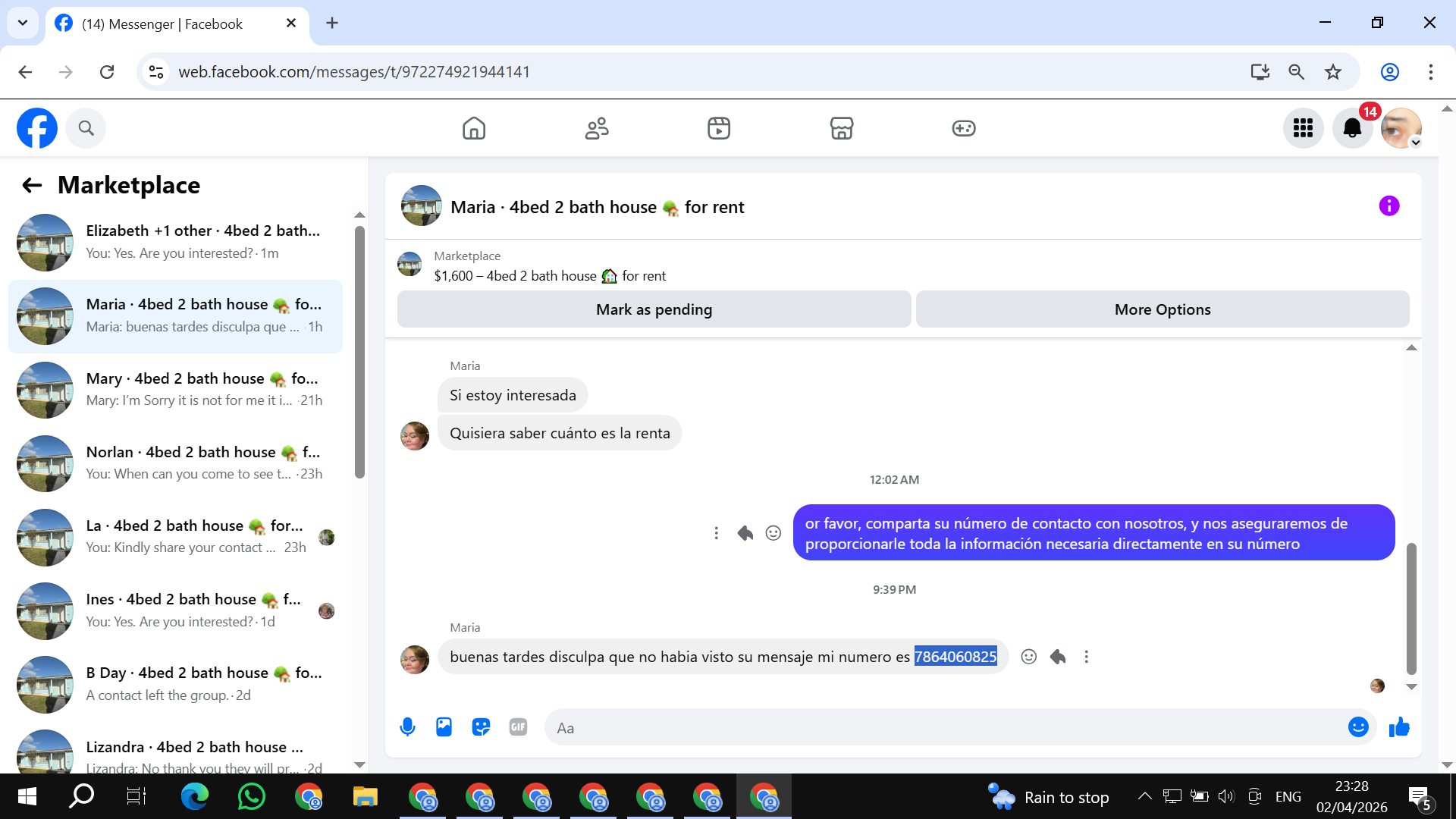Reload the page with refresh icon

pos(107,72)
